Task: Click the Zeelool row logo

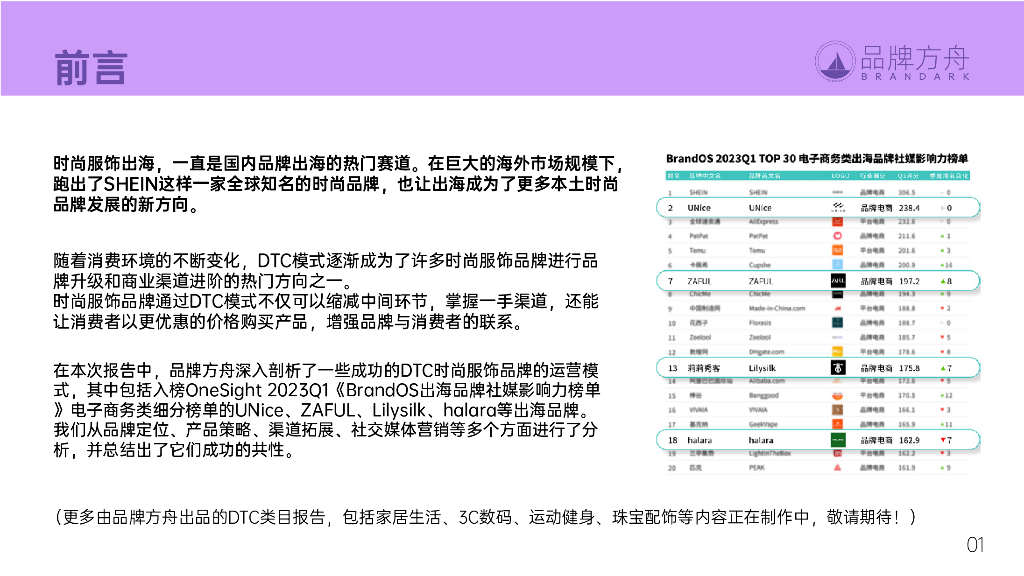Action: (837, 338)
